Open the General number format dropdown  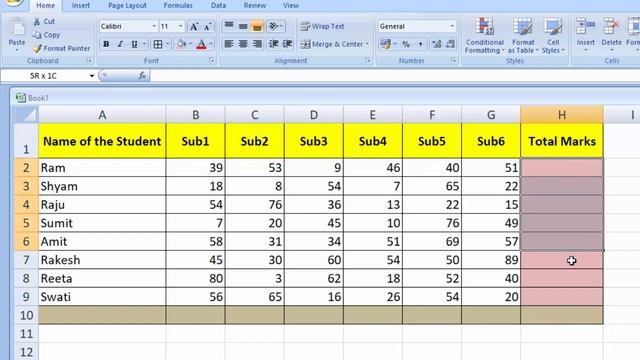452,26
